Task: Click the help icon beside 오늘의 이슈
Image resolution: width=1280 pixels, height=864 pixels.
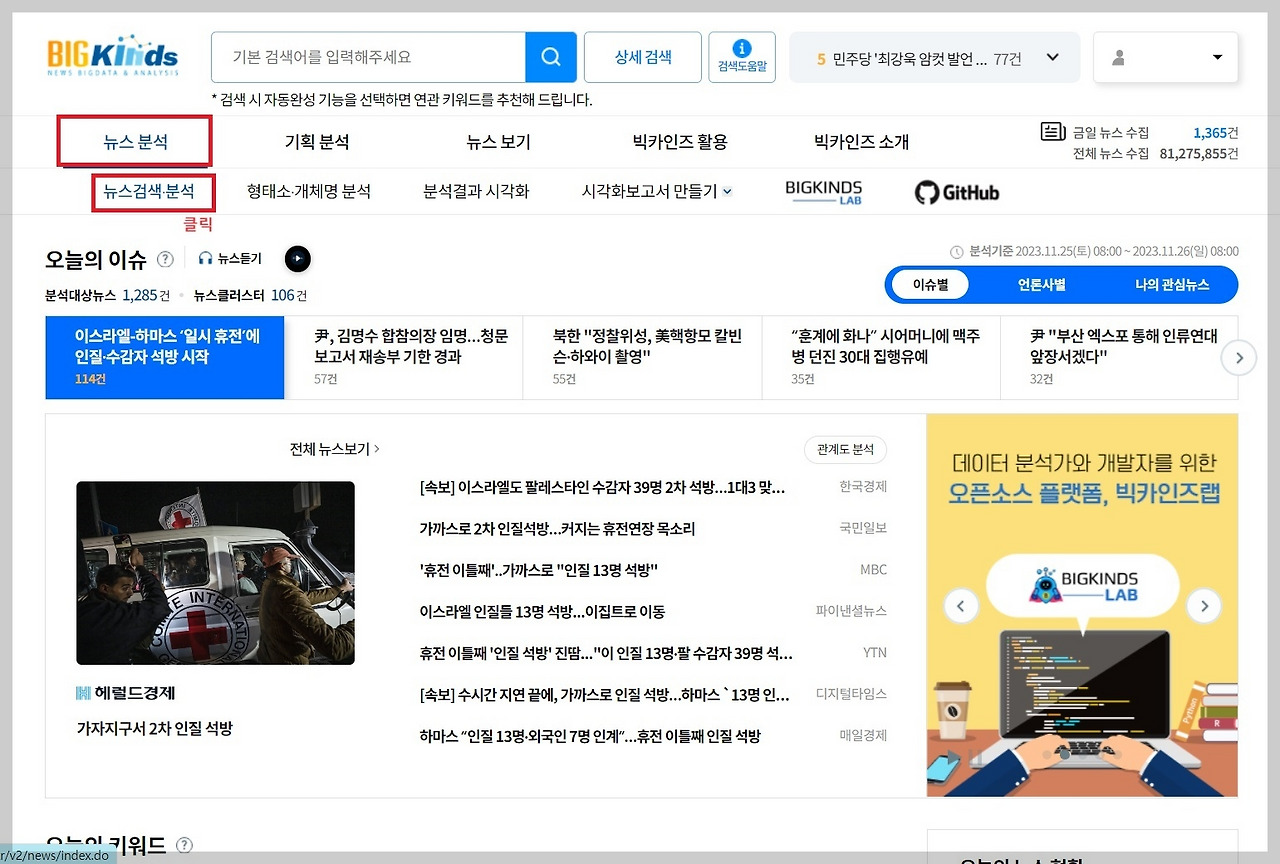Action: 165,259
